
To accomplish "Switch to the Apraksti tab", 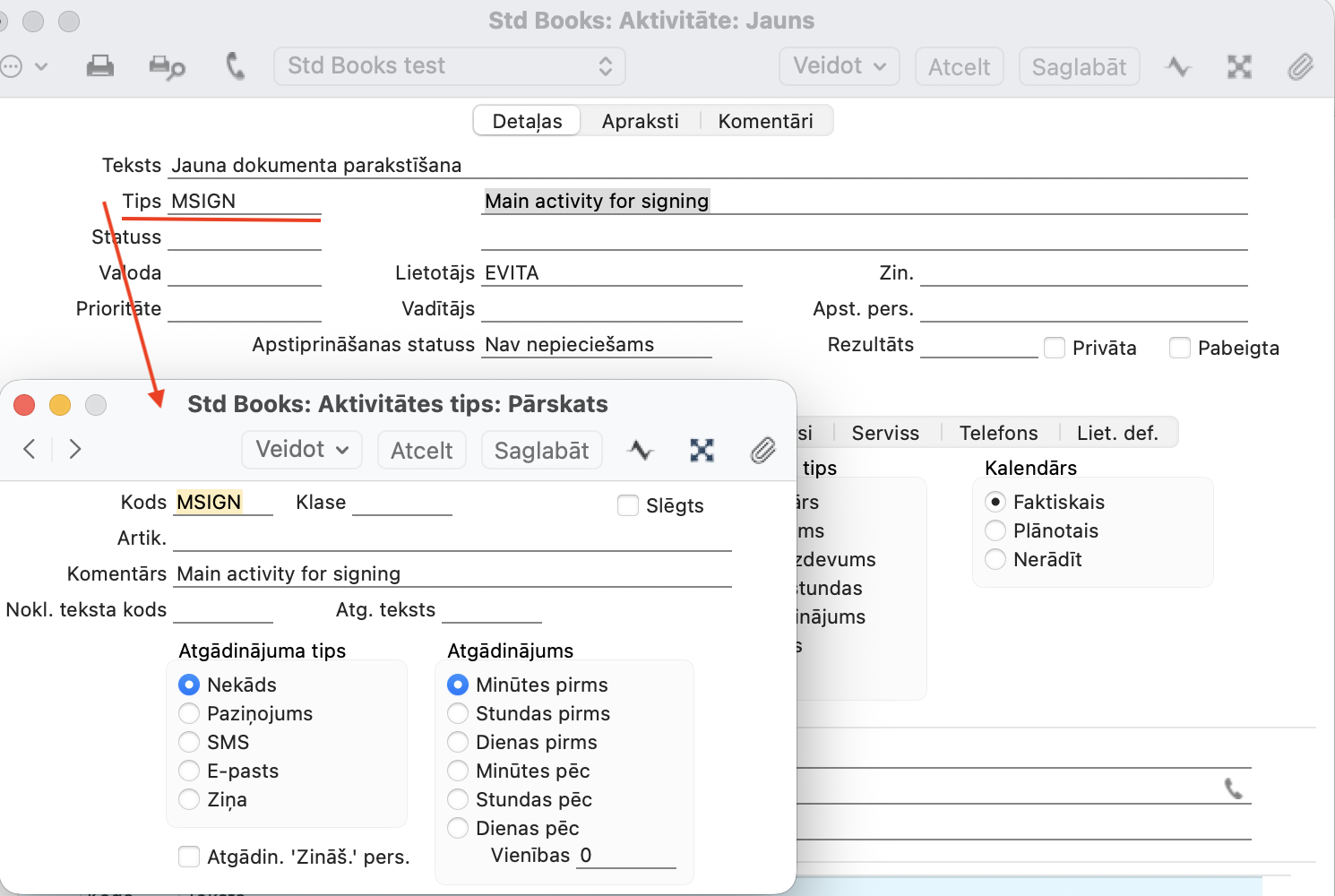I will (x=640, y=121).
